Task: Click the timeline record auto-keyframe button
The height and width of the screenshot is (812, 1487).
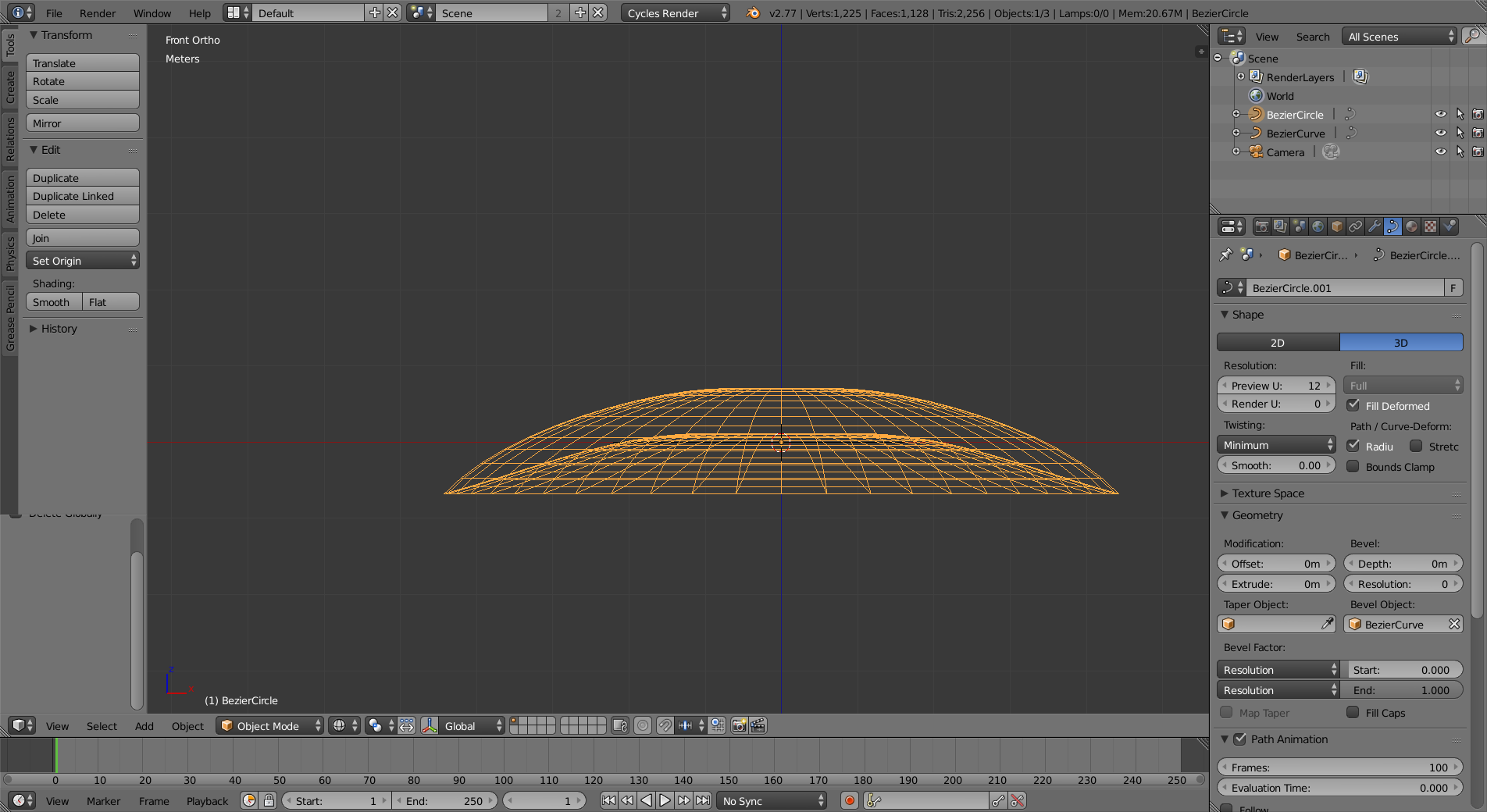Action: [x=850, y=800]
